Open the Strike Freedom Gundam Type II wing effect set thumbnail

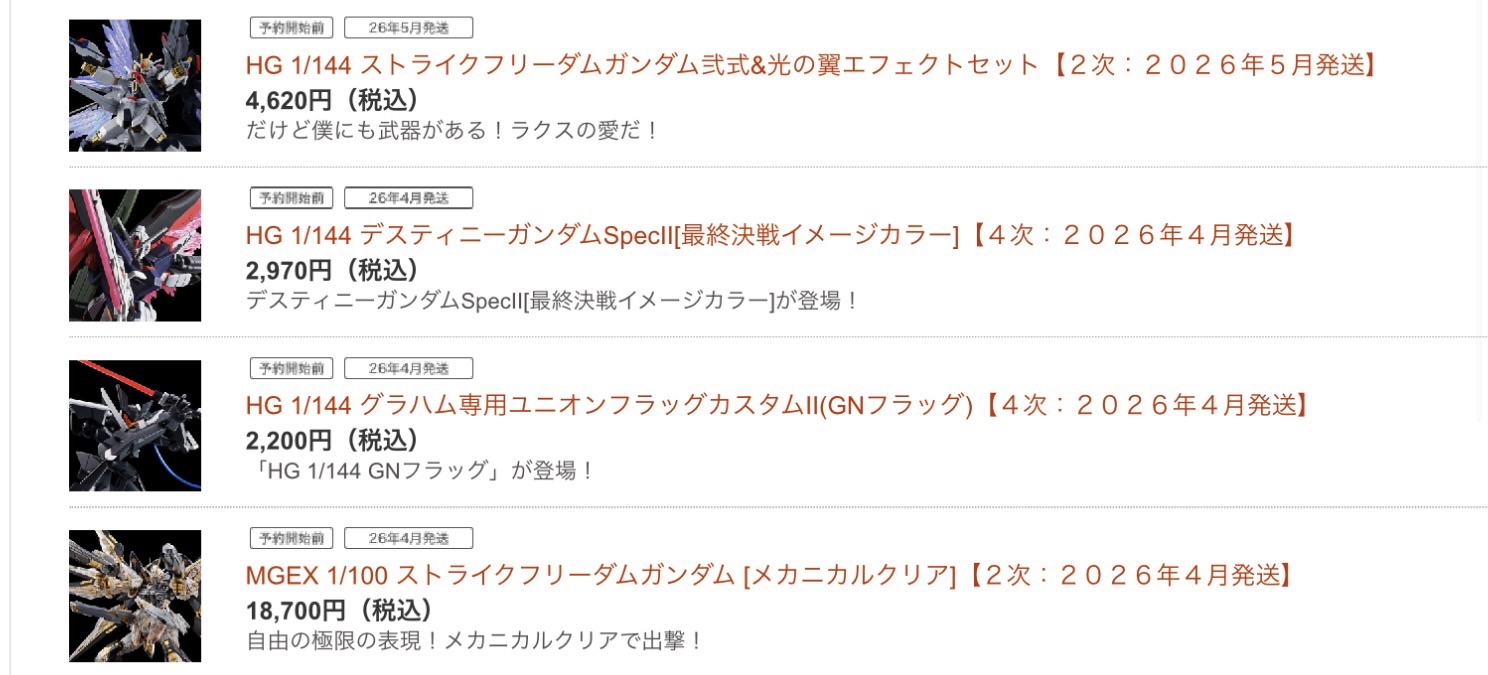[x=135, y=86]
